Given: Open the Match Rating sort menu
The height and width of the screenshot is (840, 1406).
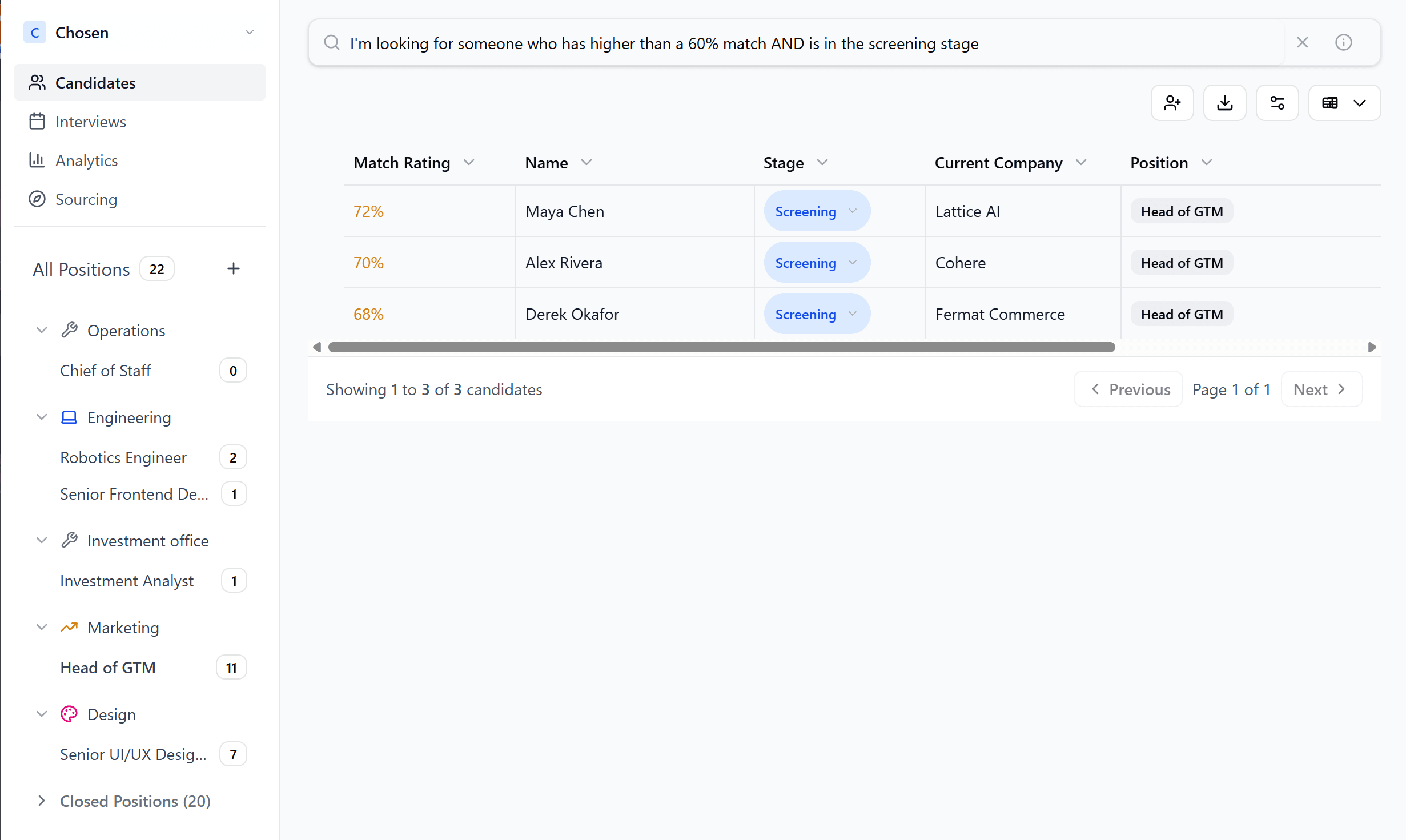Looking at the screenshot, I should 469,162.
